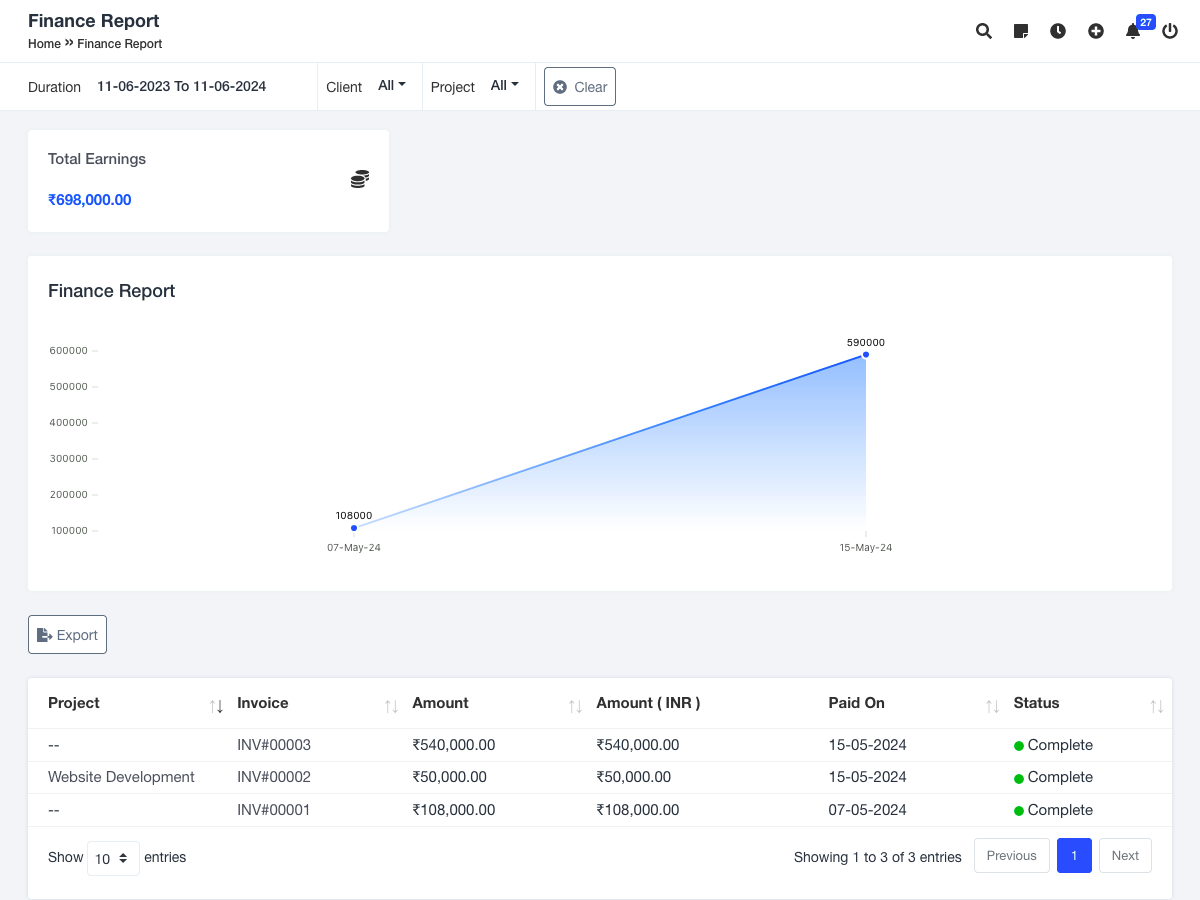
Task: Click the Export button
Action: [x=68, y=635]
